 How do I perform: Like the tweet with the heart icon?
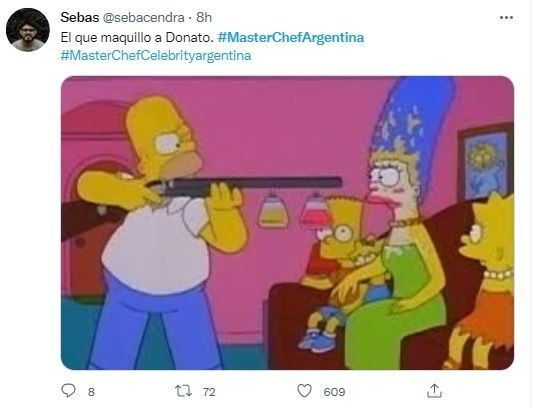304,391
